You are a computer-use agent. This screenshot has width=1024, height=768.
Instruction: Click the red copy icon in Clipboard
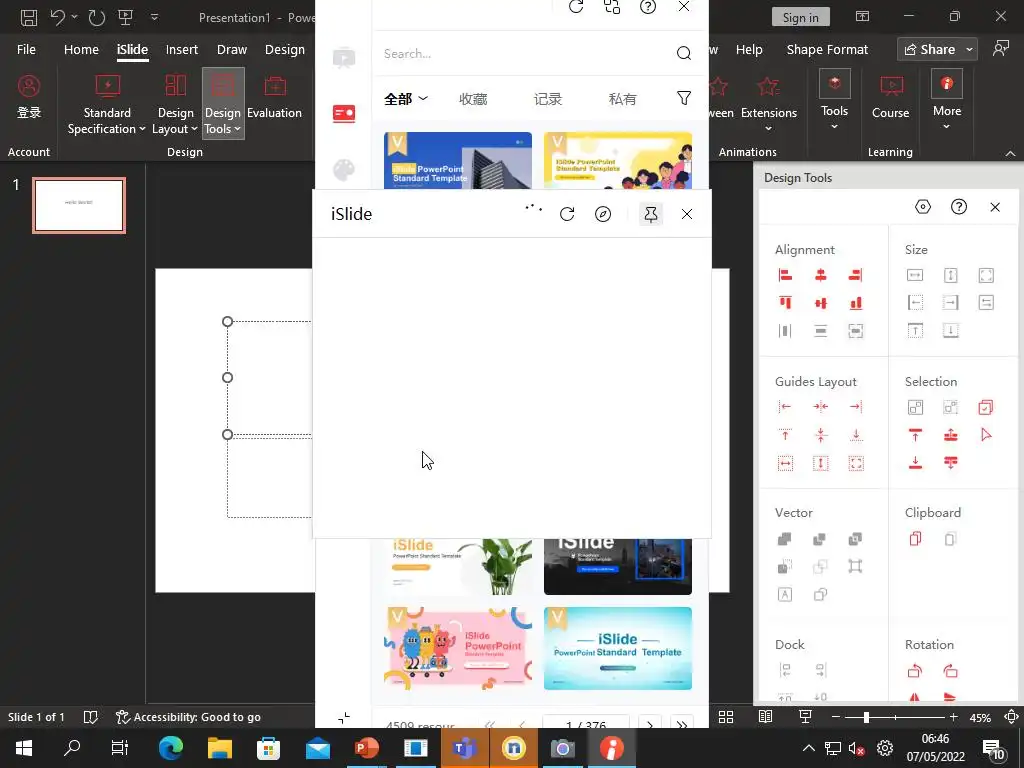(915, 539)
